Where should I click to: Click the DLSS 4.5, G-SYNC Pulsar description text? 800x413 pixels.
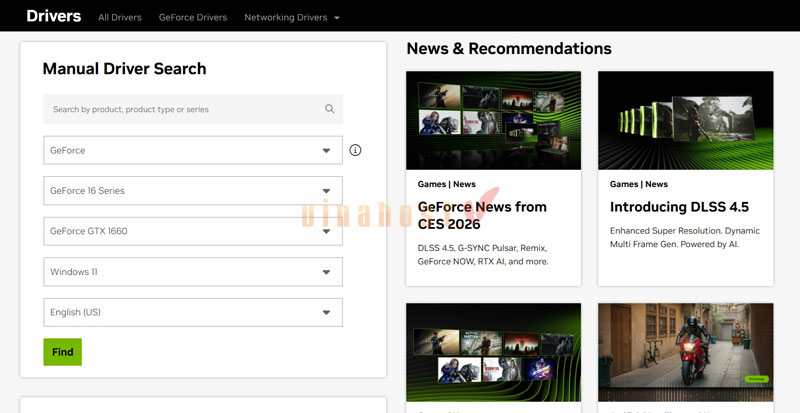coord(483,255)
